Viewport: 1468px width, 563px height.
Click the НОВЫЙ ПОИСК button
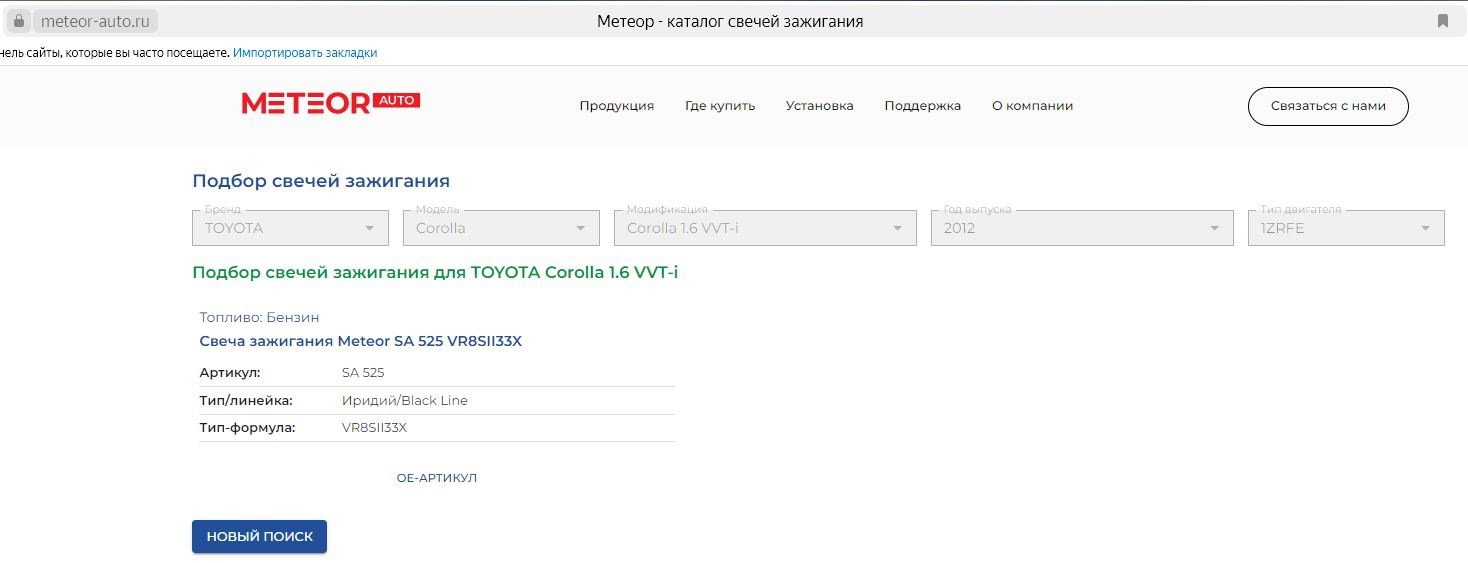point(259,536)
